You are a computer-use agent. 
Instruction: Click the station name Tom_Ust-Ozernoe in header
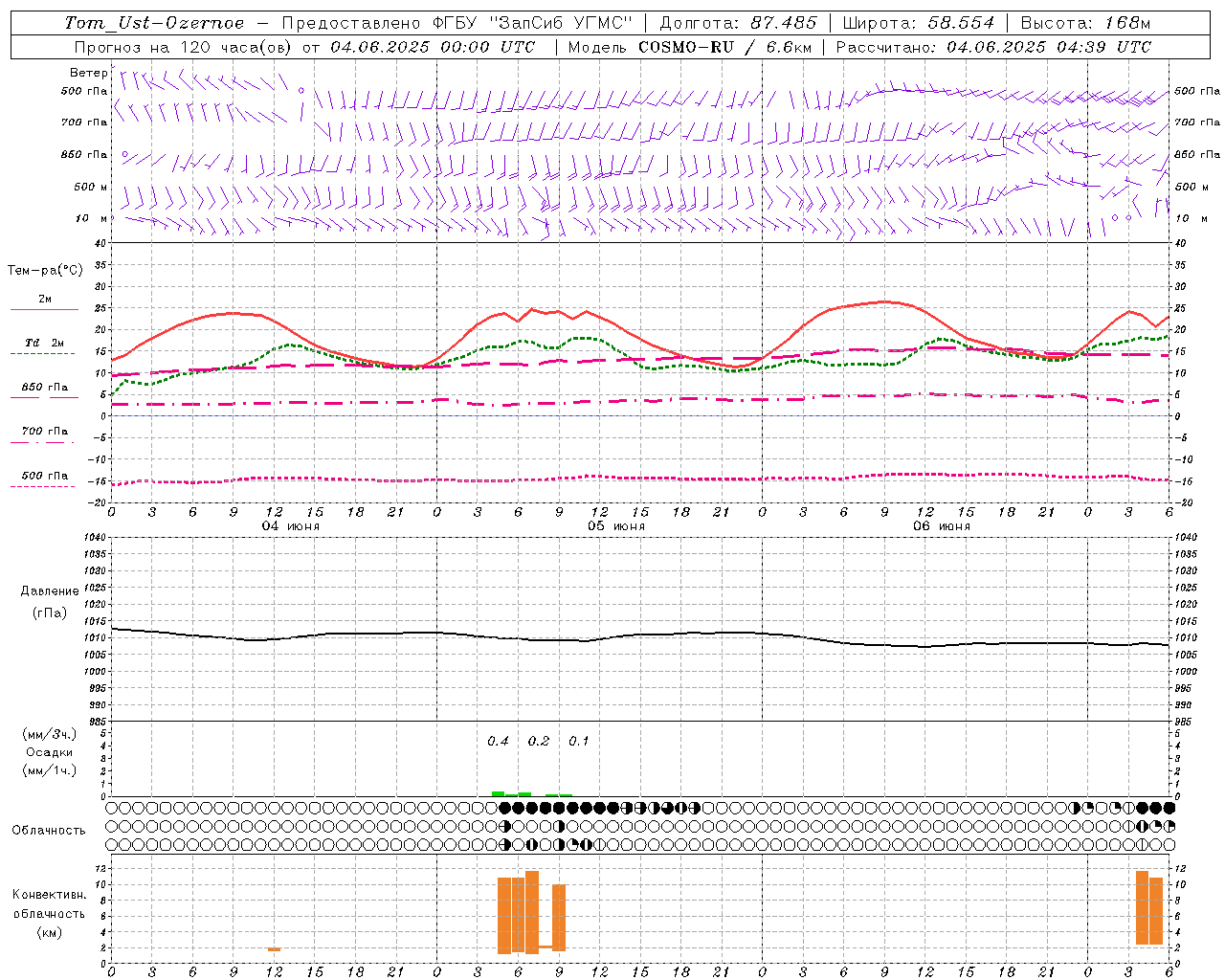tap(154, 23)
